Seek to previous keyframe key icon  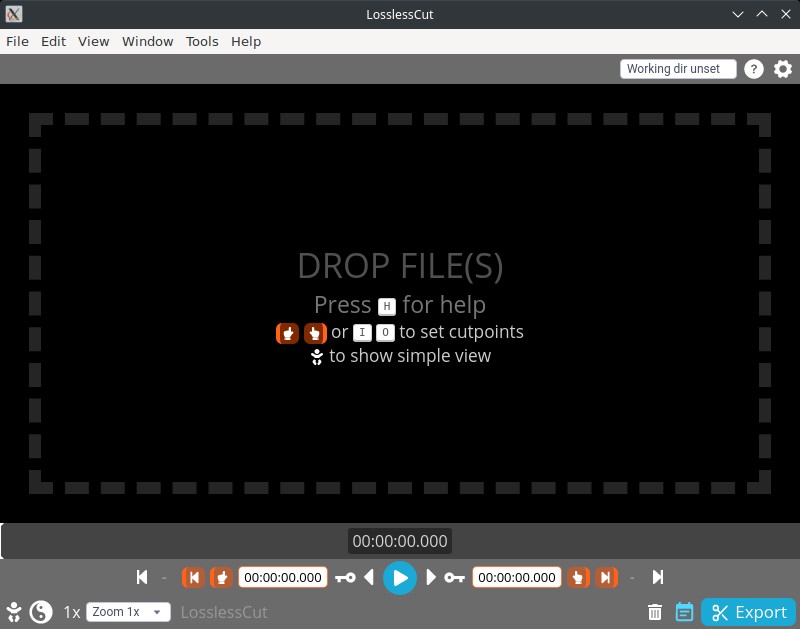click(x=345, y=577)
